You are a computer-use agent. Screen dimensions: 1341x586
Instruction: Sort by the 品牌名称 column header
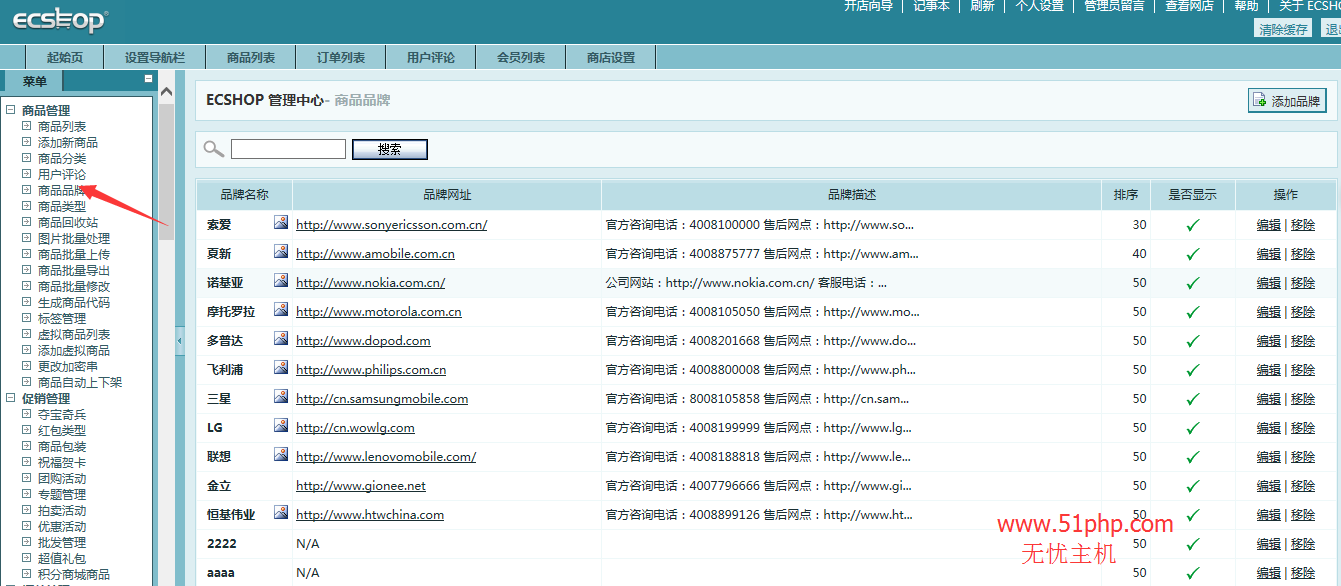click(x=244, y=195)
